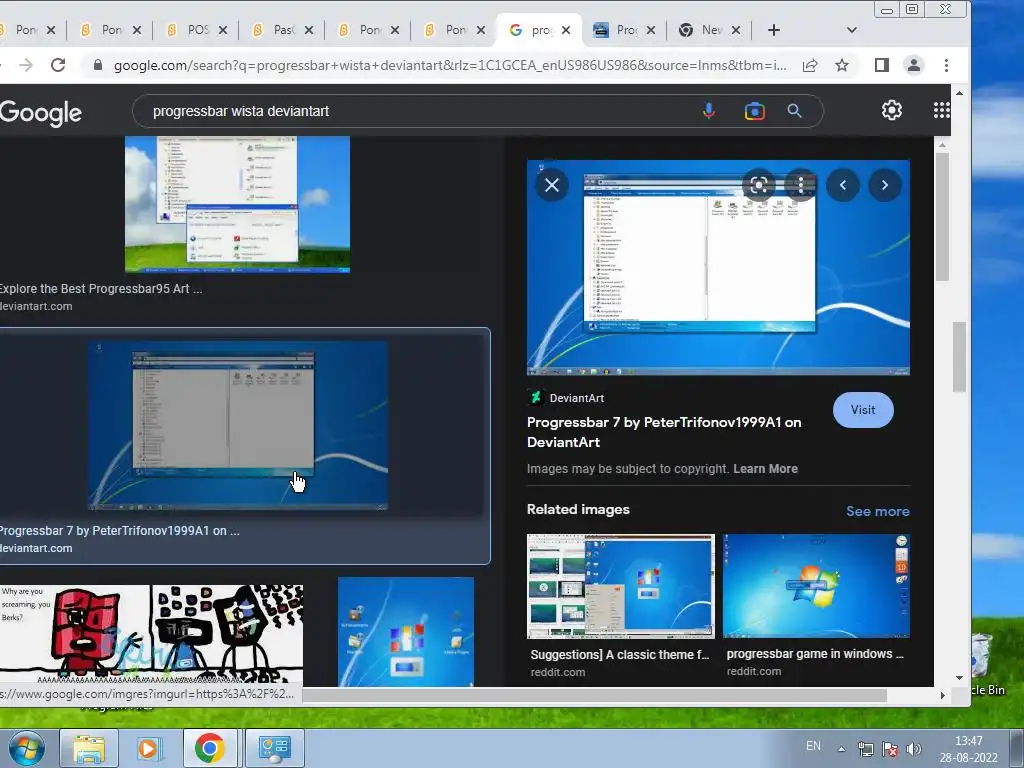Open a new tab with plus button
The image size is (1024, 768).
(x=774, y=30)
